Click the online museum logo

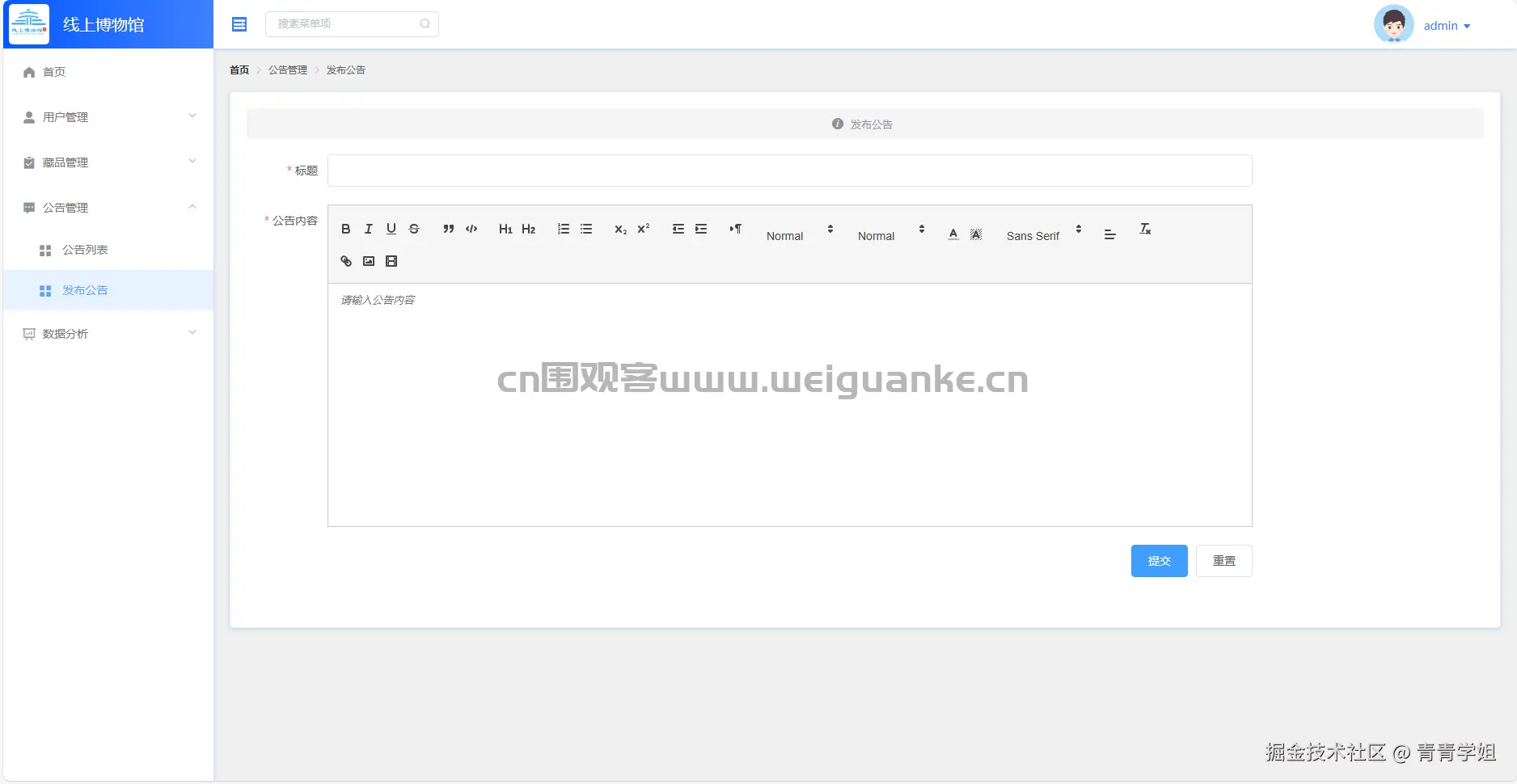point(29,24)
